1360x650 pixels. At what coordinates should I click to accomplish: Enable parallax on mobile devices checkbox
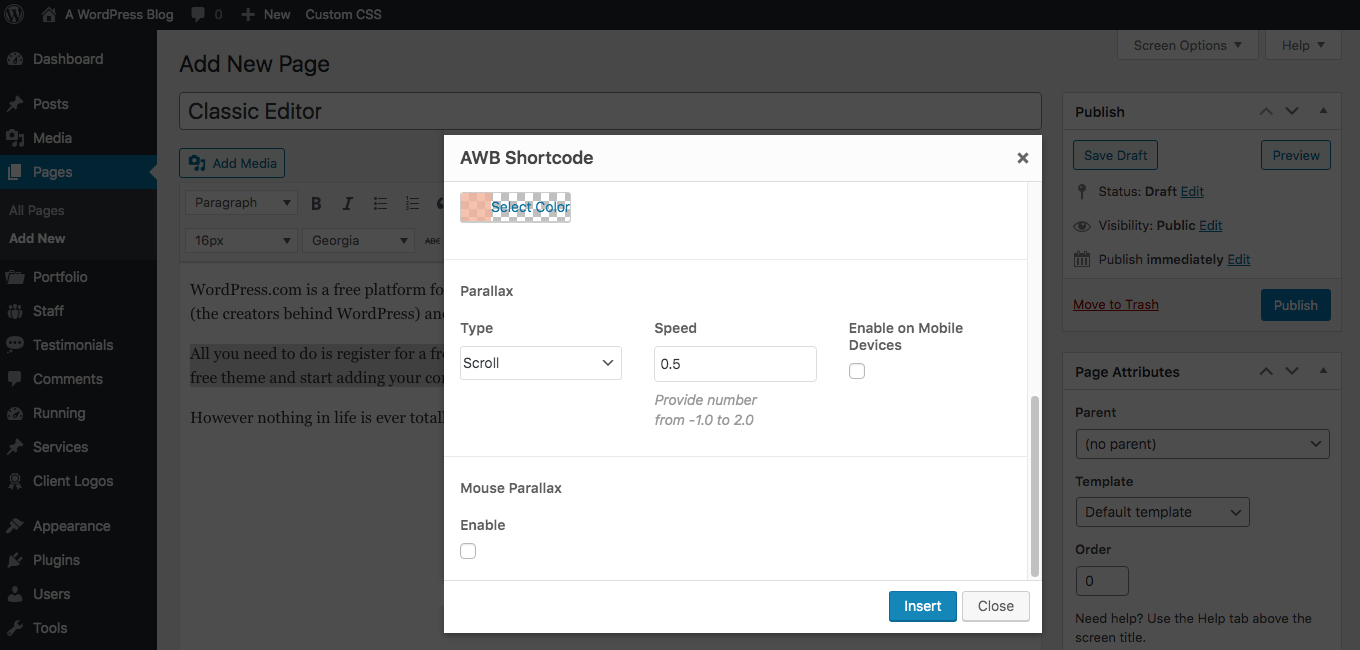click(857, 371)
